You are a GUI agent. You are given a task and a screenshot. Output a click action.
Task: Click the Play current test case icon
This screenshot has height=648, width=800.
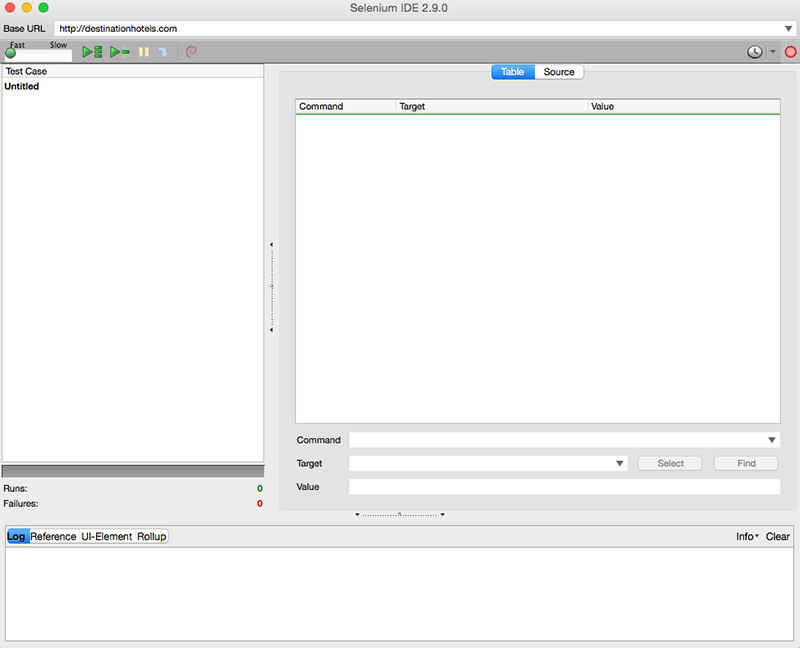tap(118, 51)
